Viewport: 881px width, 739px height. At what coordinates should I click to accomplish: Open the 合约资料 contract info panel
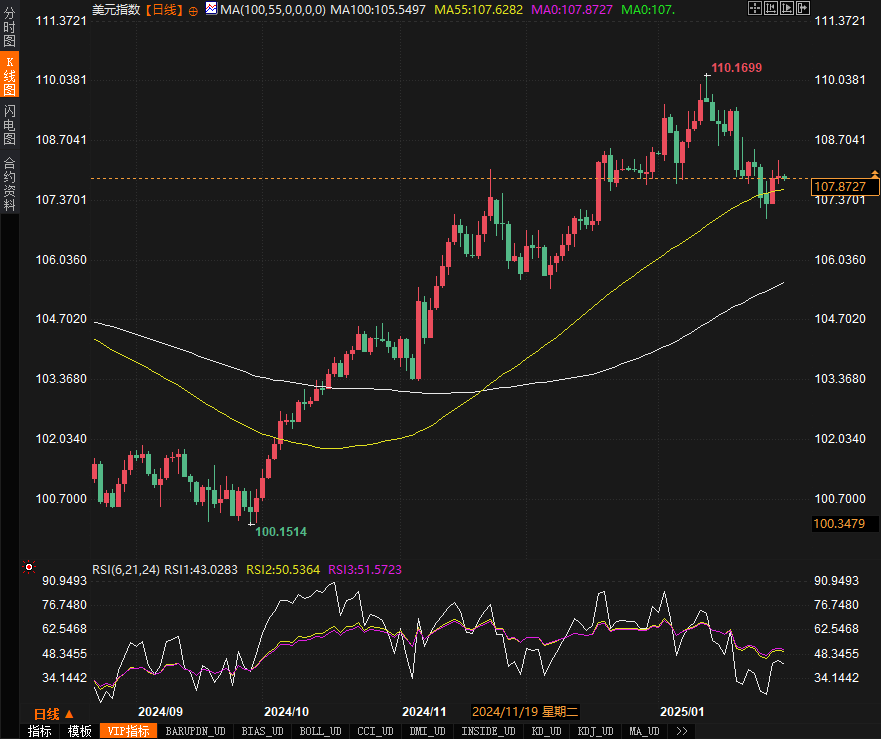point(9,183)
